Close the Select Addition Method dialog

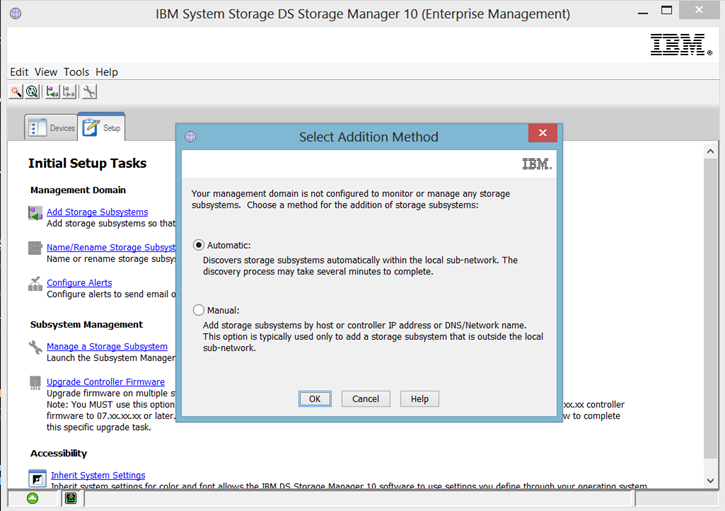click(x=543, y=133)
